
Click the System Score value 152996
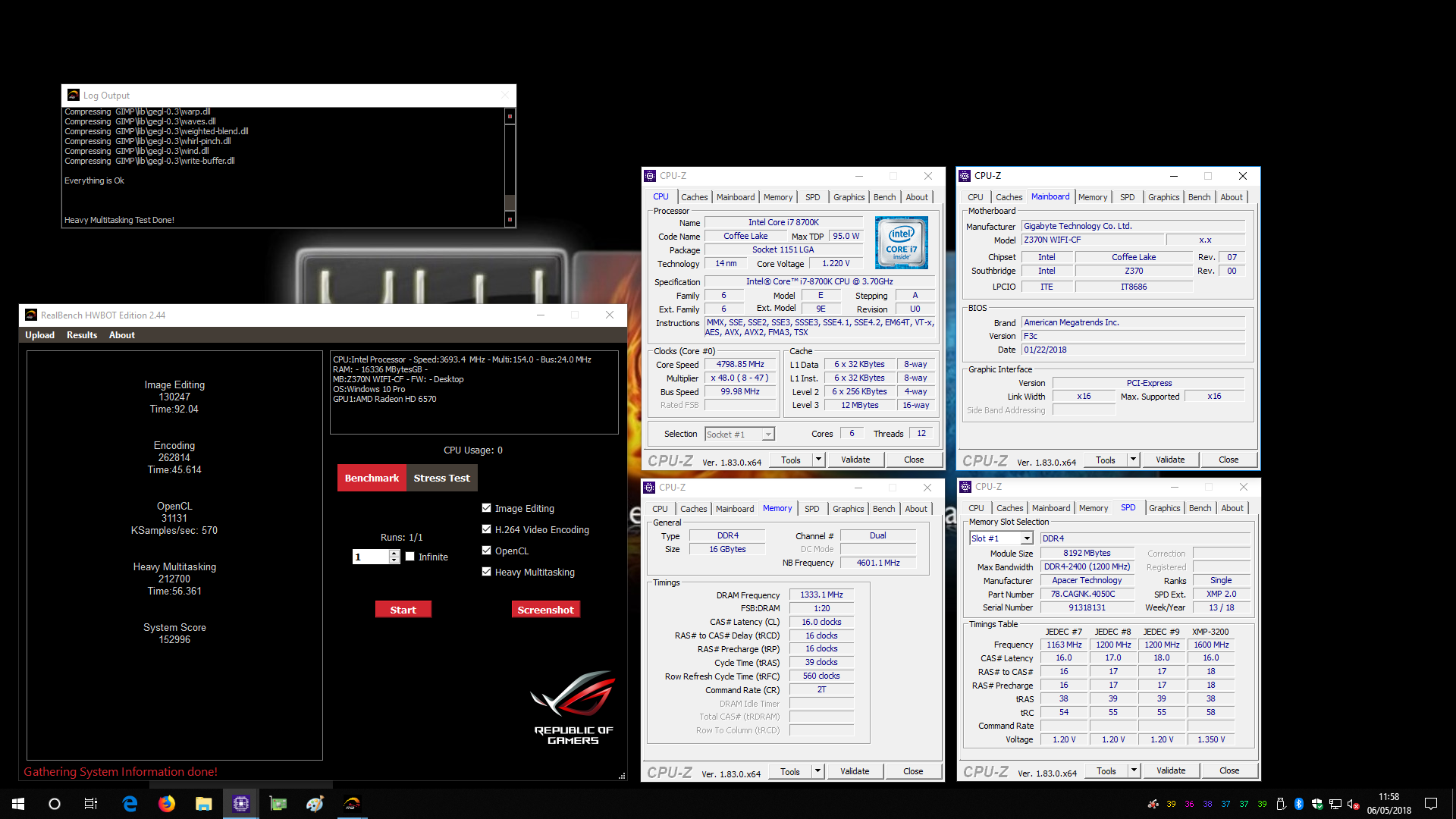174,639
